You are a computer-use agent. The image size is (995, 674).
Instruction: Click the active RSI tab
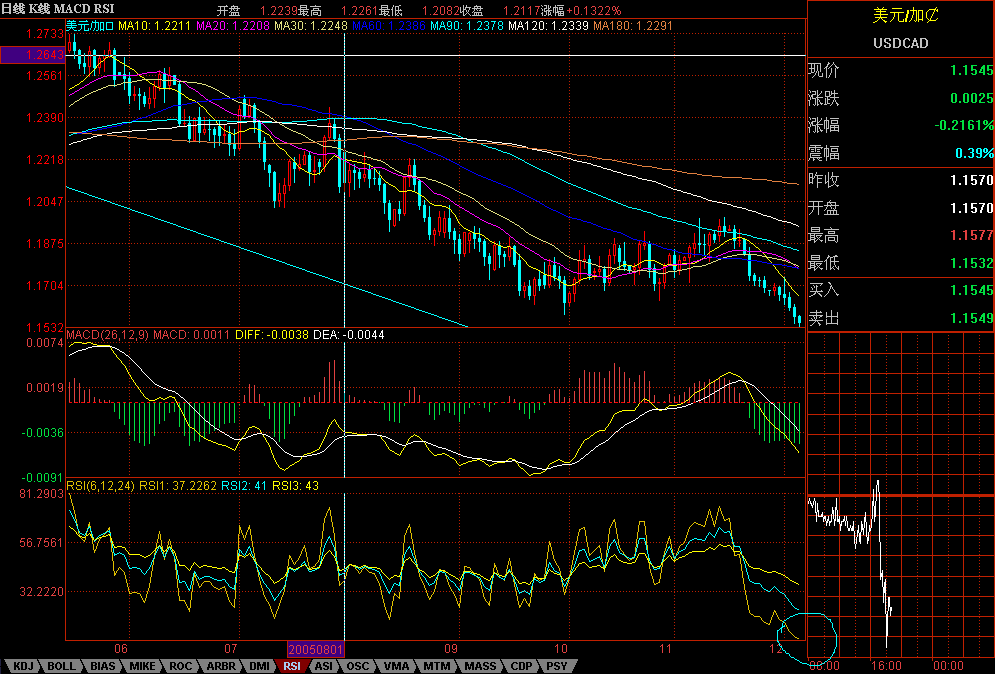(292, 665)
